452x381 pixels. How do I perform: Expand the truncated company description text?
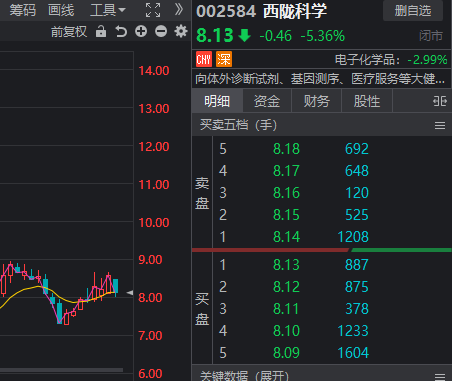320,79
